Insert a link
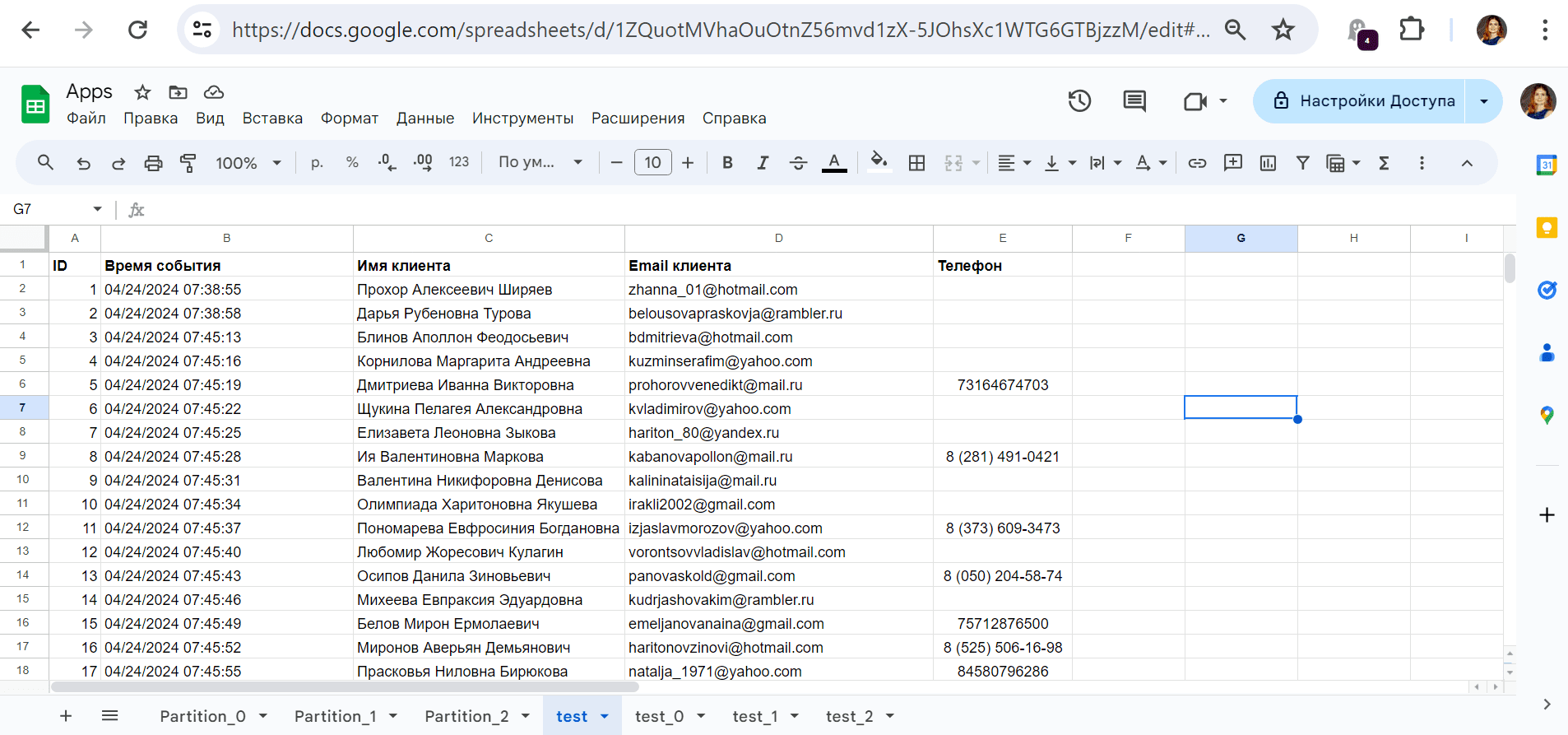 coord(1197,163)
